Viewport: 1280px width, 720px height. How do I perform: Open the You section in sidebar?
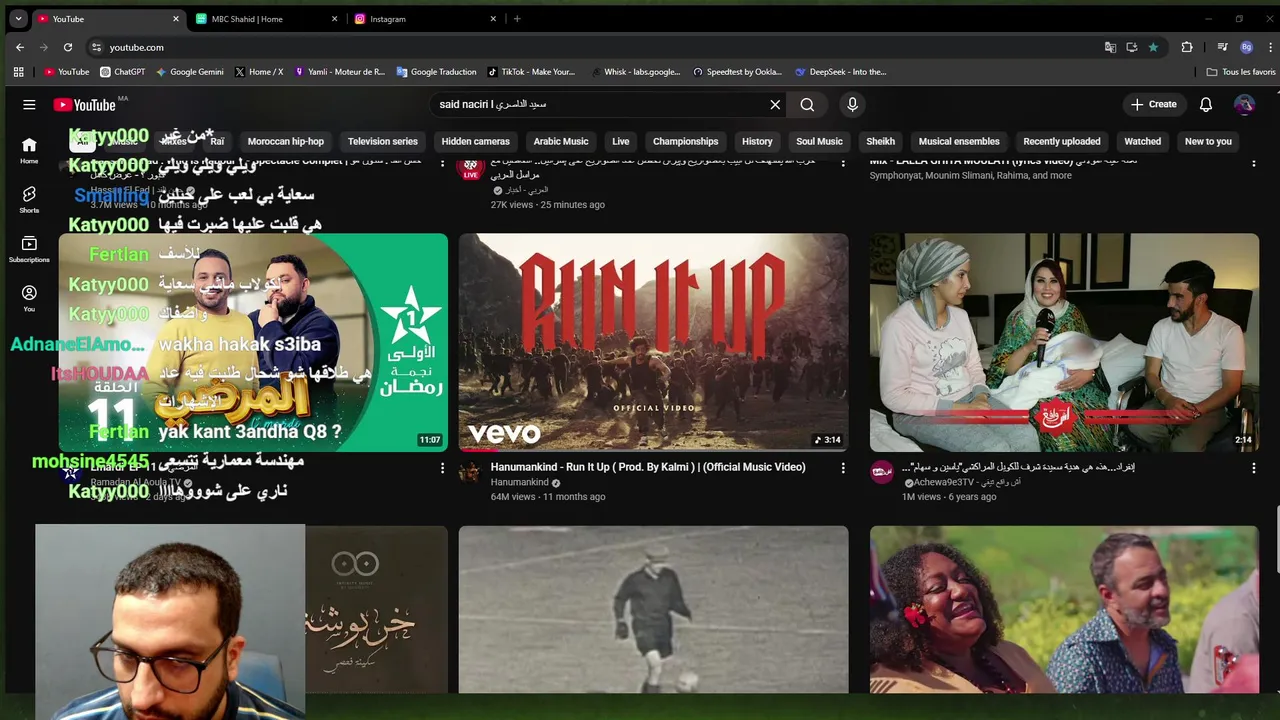coord(29,298)
